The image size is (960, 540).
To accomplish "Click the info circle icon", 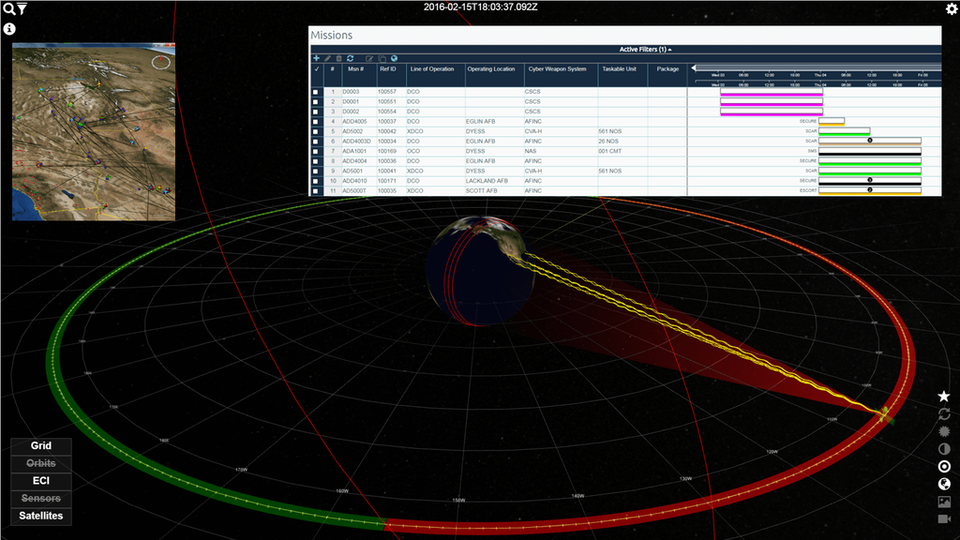I will [x=10, y=30].
